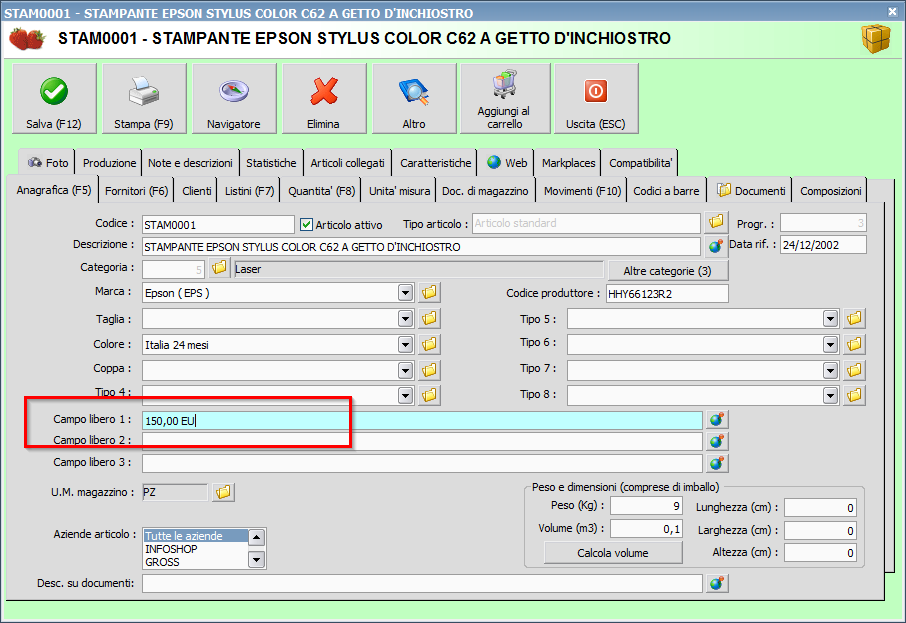Click the Altre categorie (3) button
The image size is (906, 623).
(x=668, y=270)
